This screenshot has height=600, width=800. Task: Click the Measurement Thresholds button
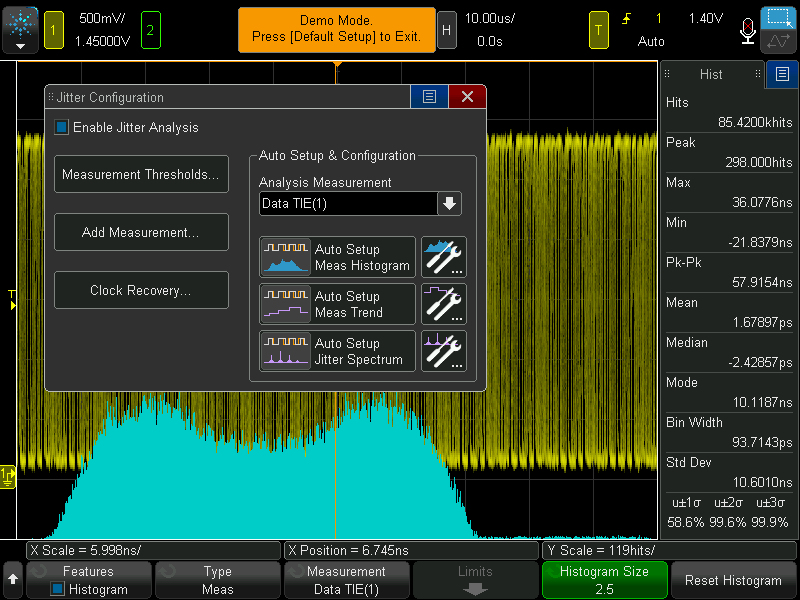[141, 174]
